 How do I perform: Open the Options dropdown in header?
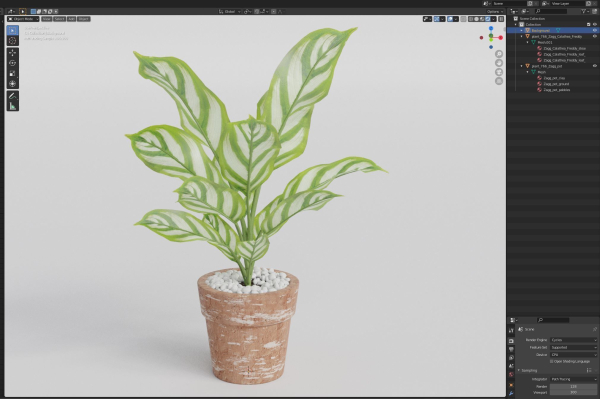[x=495, y=11]
